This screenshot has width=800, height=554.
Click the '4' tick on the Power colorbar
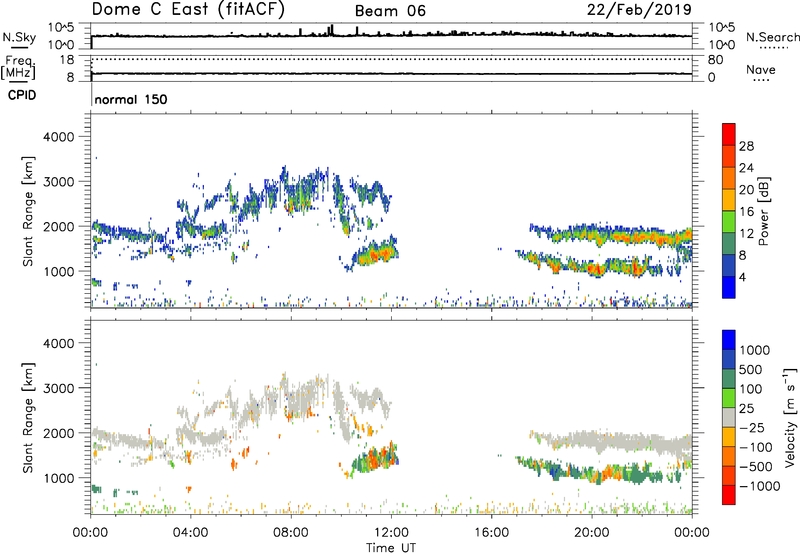coord(742,277)
